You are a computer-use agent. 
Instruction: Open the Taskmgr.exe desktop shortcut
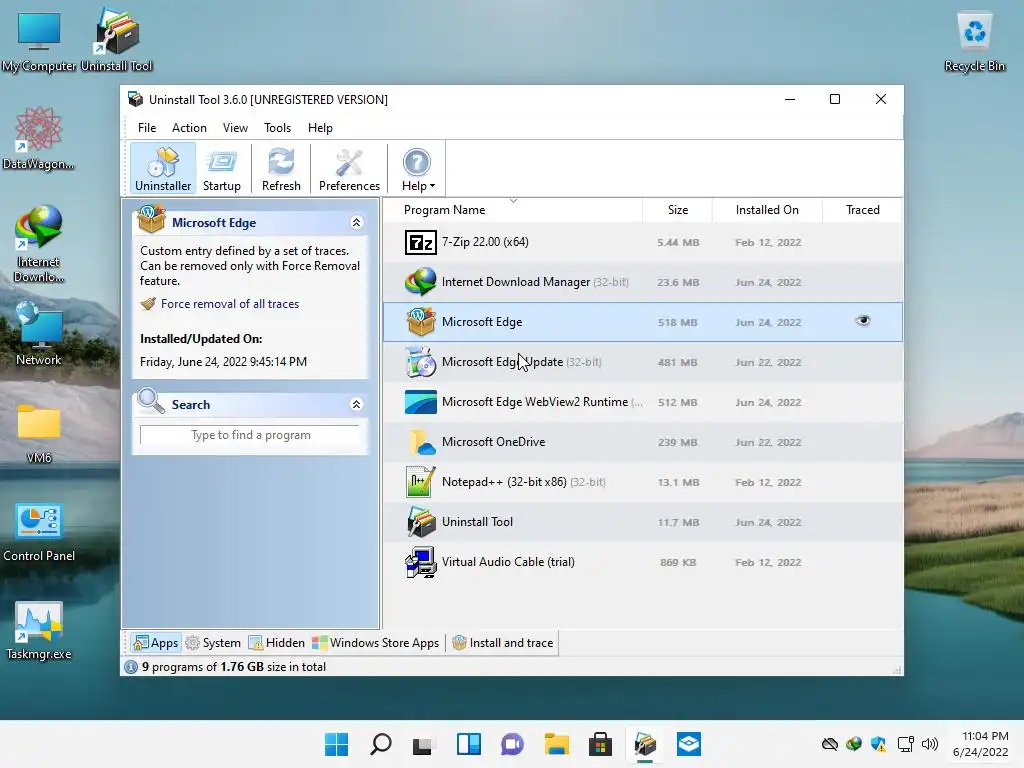pyautogui.click(x=39, y=630)
